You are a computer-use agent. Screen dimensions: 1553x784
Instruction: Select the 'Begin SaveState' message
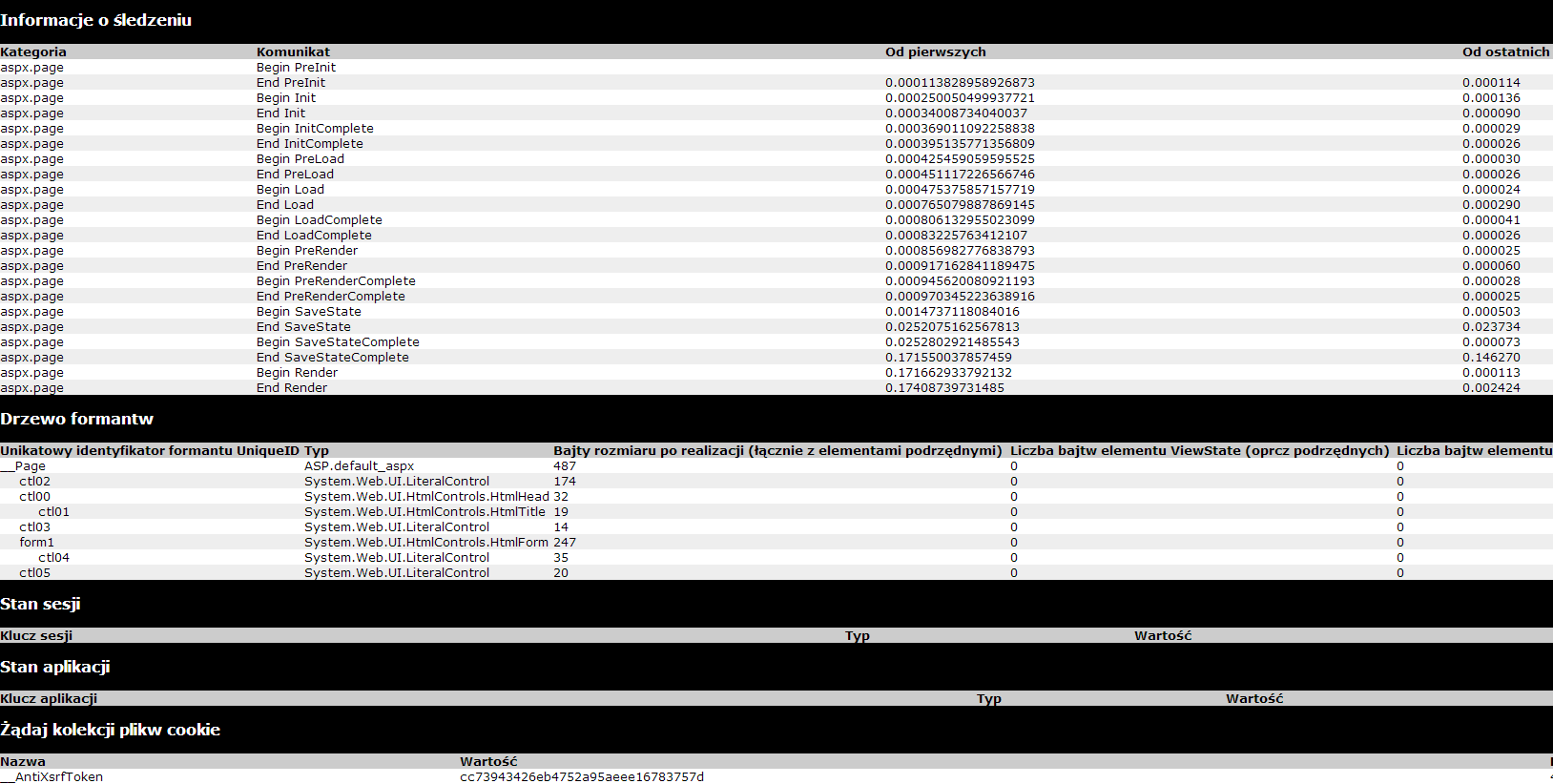click(x=309, y=312)
